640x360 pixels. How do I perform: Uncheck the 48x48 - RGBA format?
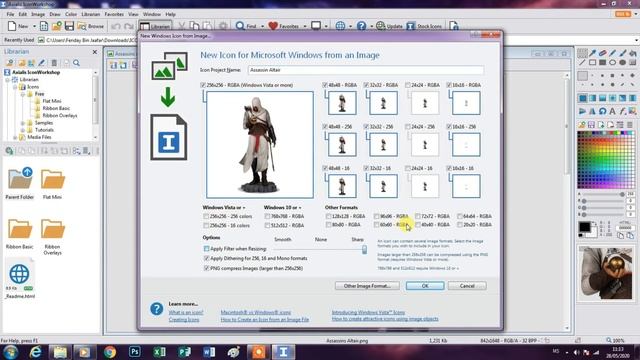(325, 85)
